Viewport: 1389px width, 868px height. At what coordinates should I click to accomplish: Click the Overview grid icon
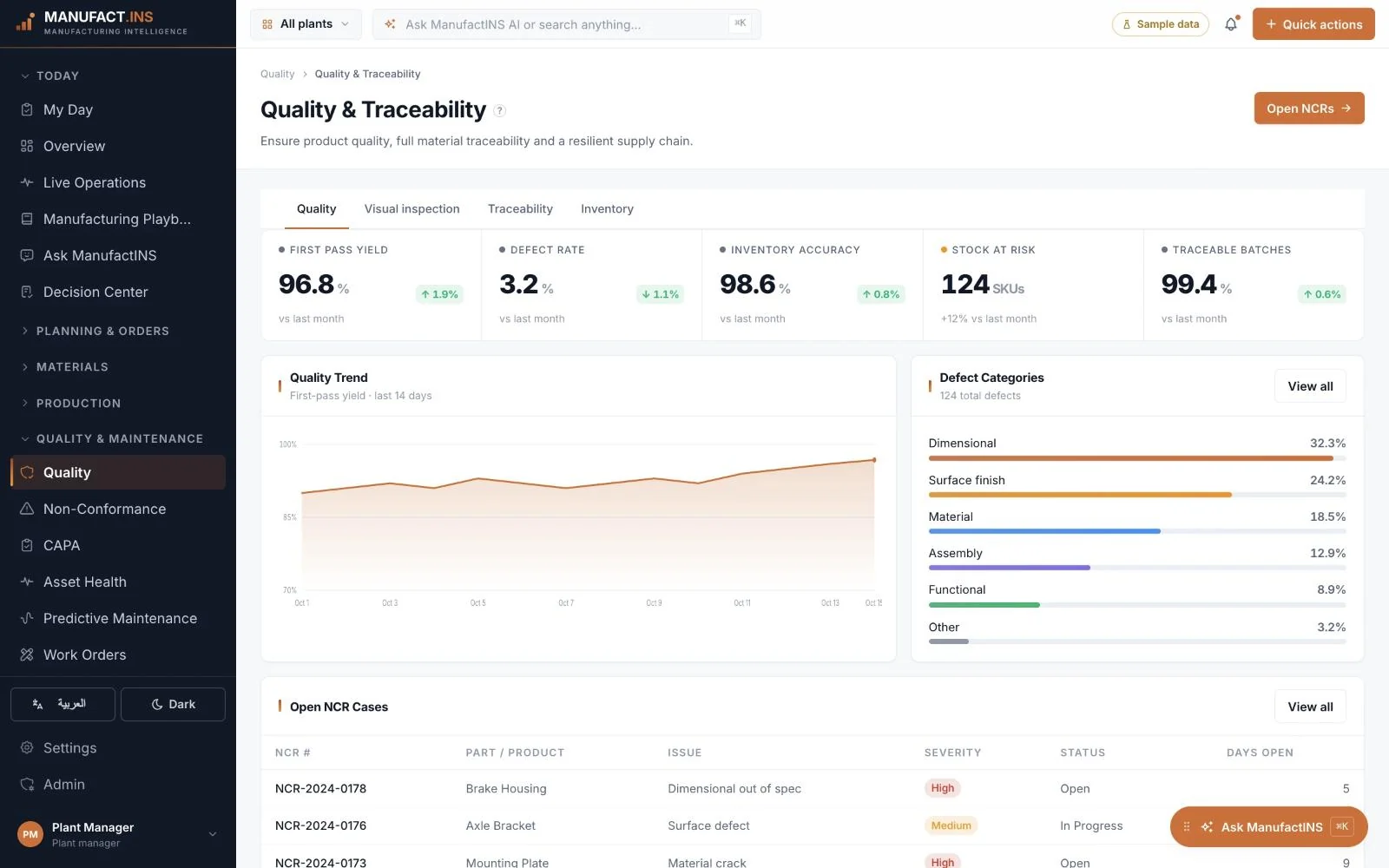coord(27,146)
